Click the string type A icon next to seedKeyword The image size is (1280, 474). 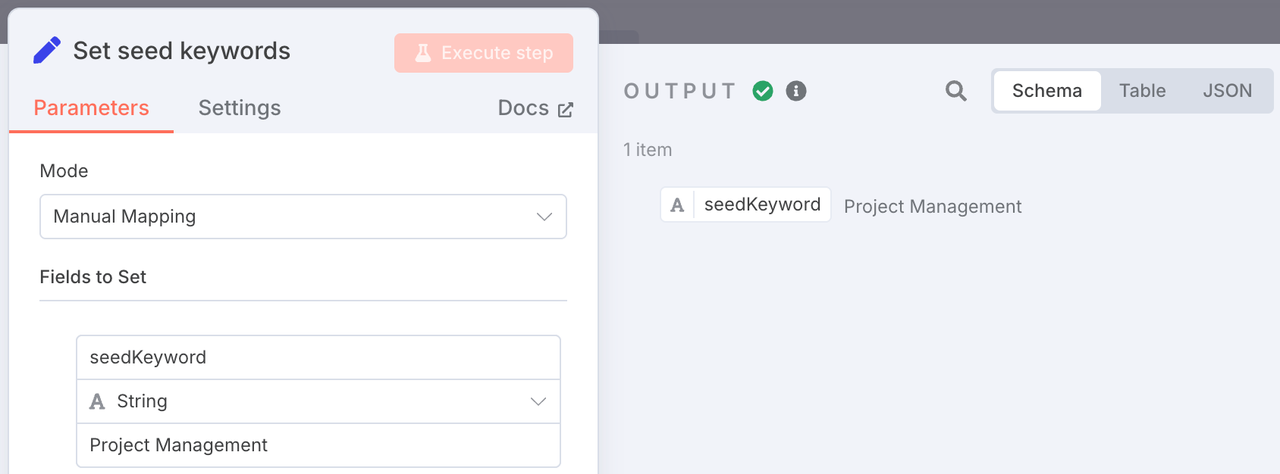pyautogui.click(x=677, y=205)
